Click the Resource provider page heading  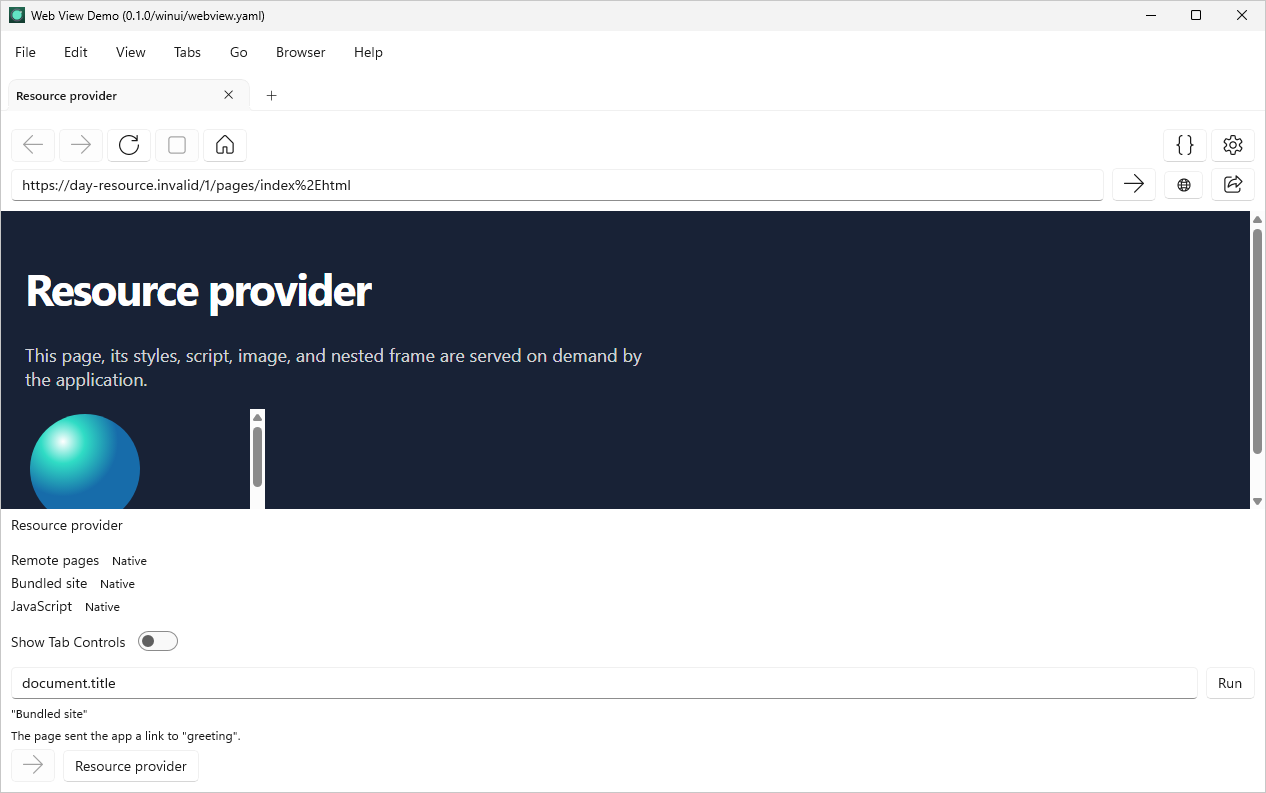point(198,291)
